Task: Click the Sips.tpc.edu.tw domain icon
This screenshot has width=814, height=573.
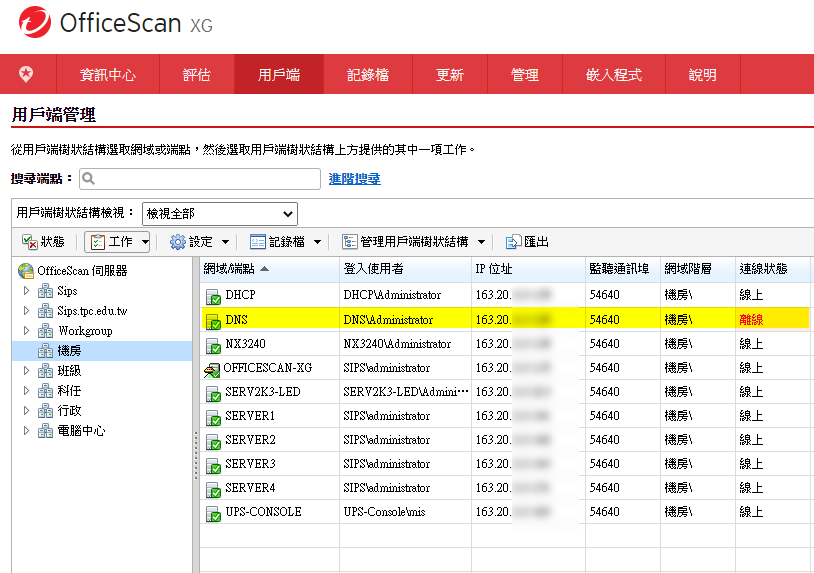Action: pos(46,311)
